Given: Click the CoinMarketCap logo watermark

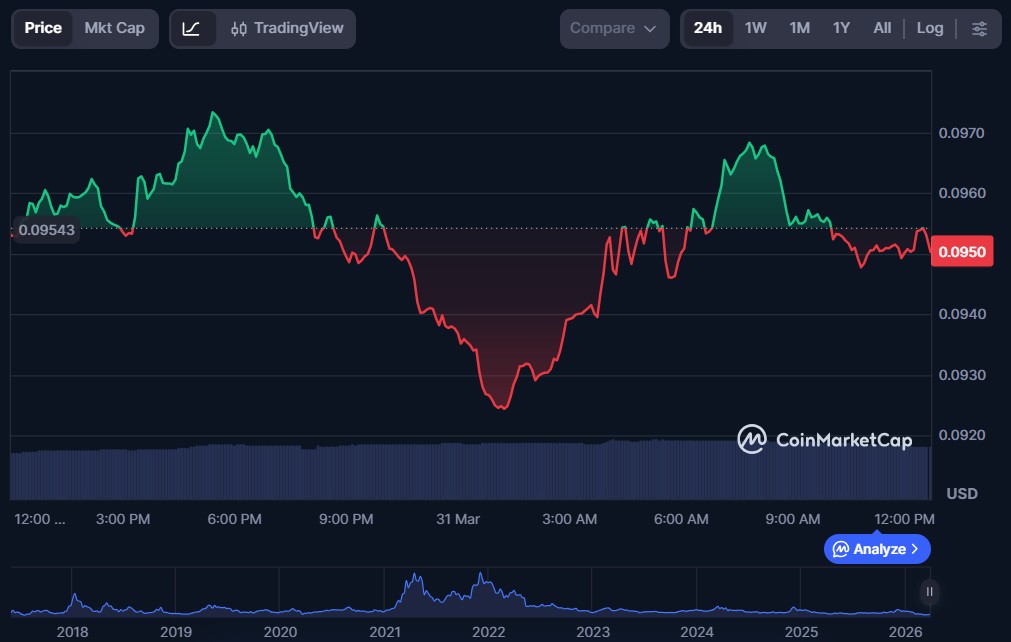Looking at the screenshot, I should [x=825, y=440].
